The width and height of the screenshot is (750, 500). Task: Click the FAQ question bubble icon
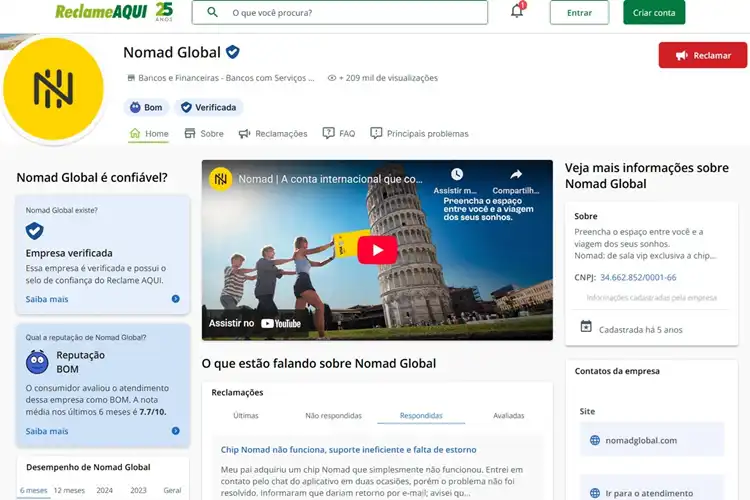coord(329,133)
